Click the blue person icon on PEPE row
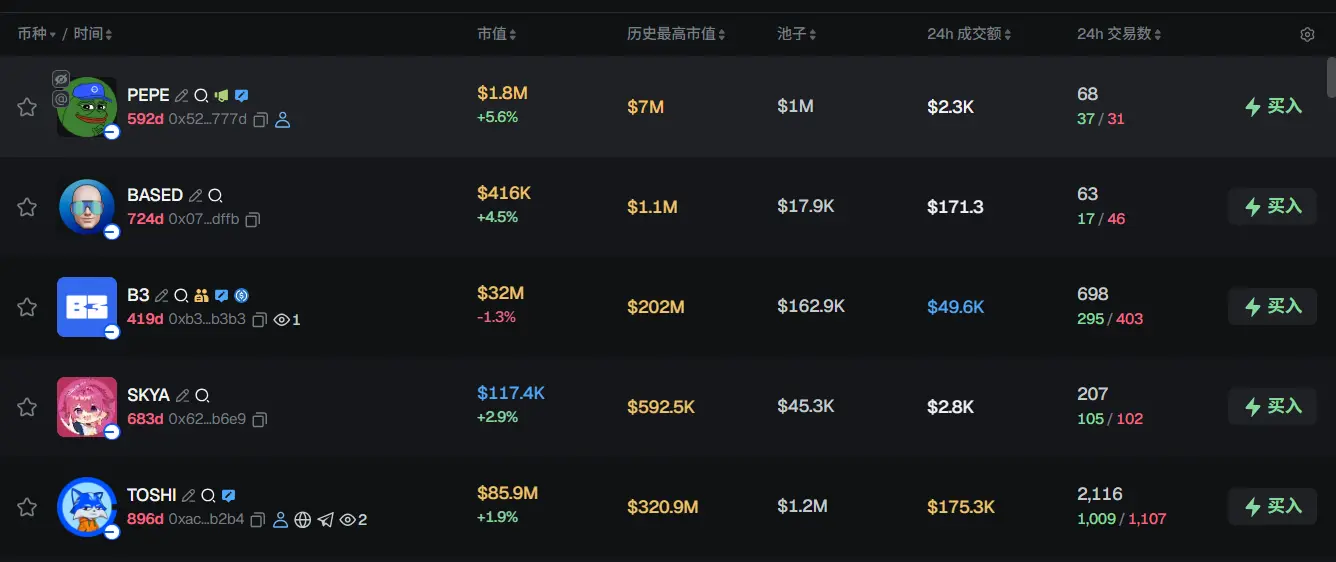Screen dimensions: 1336x562 [x=282, y=120]
